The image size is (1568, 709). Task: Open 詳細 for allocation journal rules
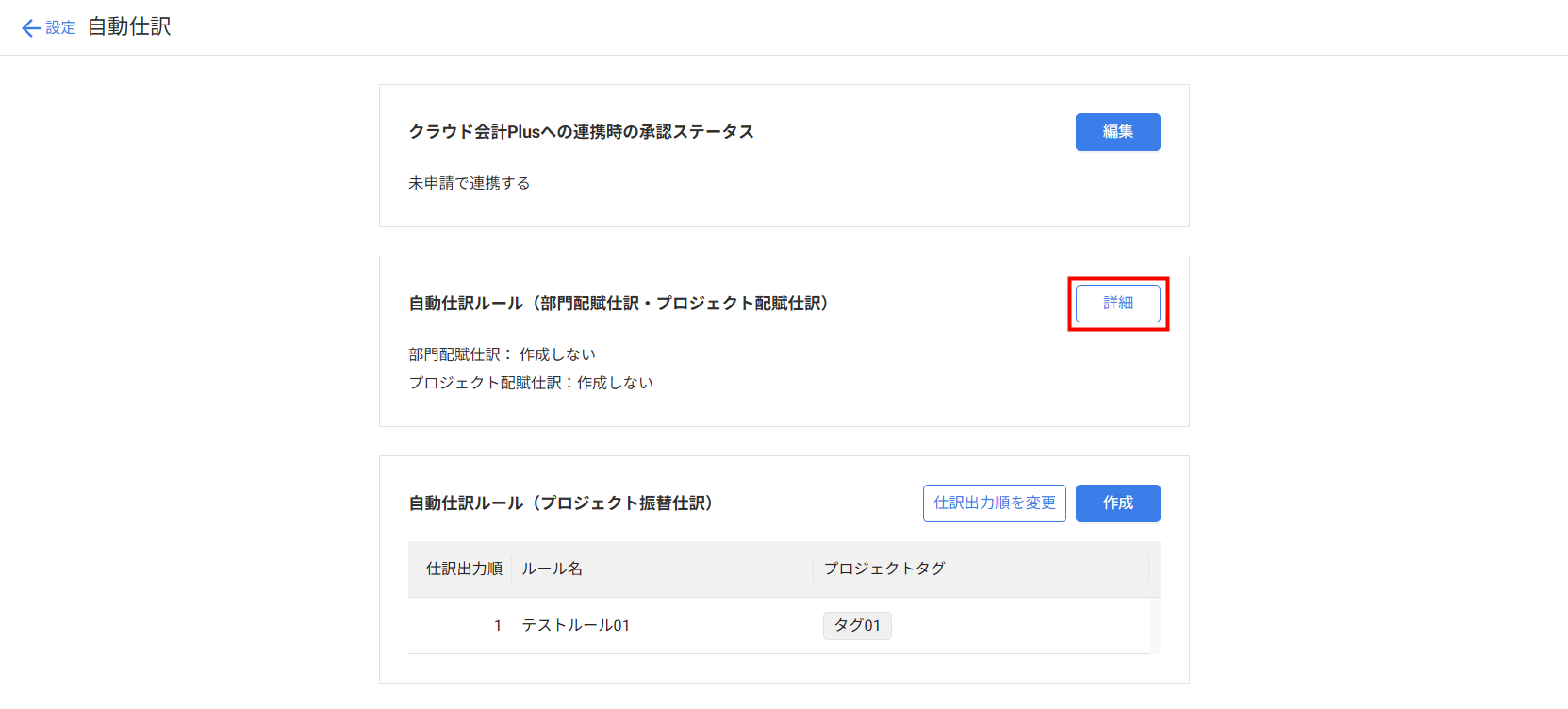[x=1117, y=304]
